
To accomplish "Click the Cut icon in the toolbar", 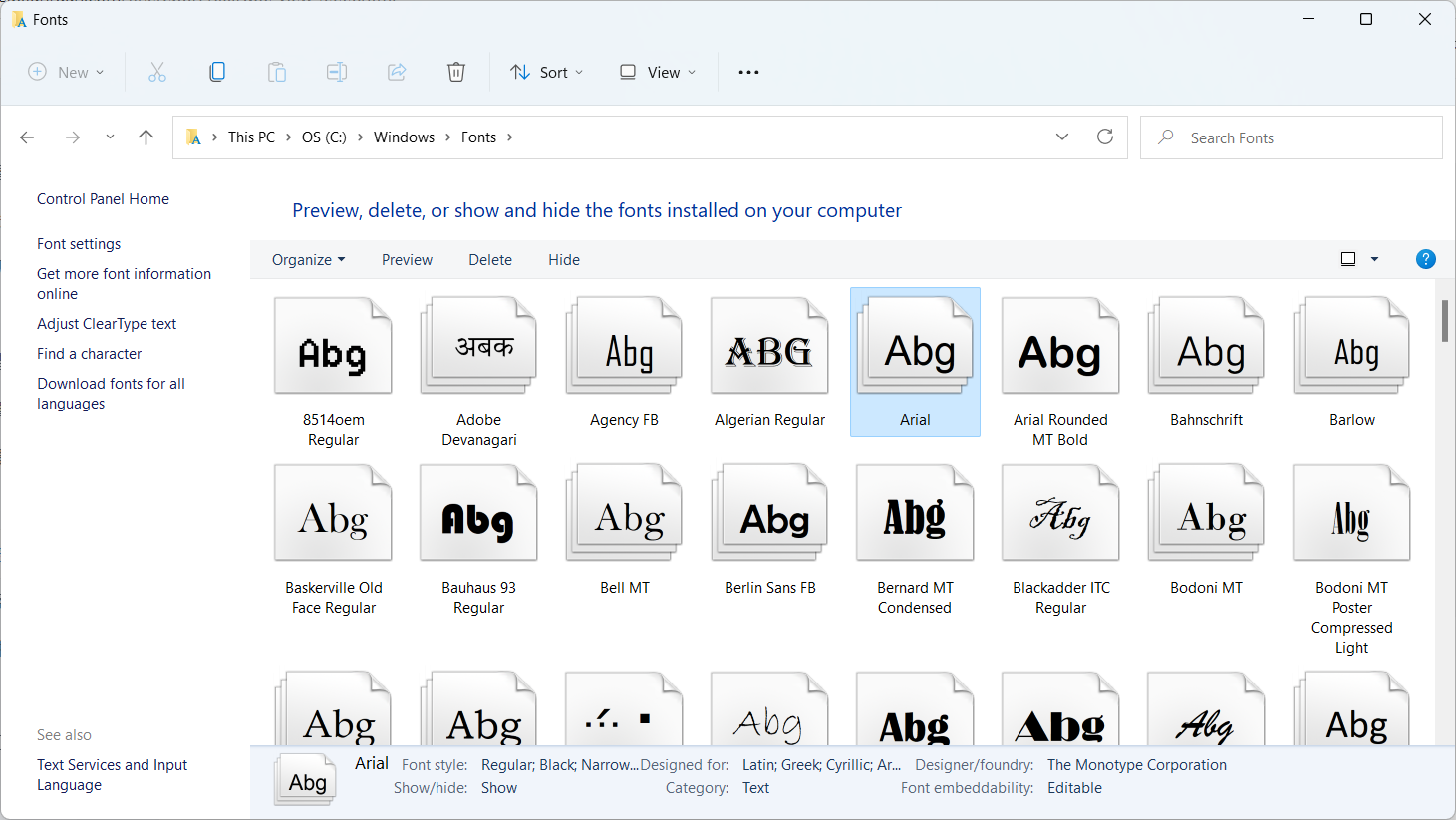I will (x=156, y=71).
